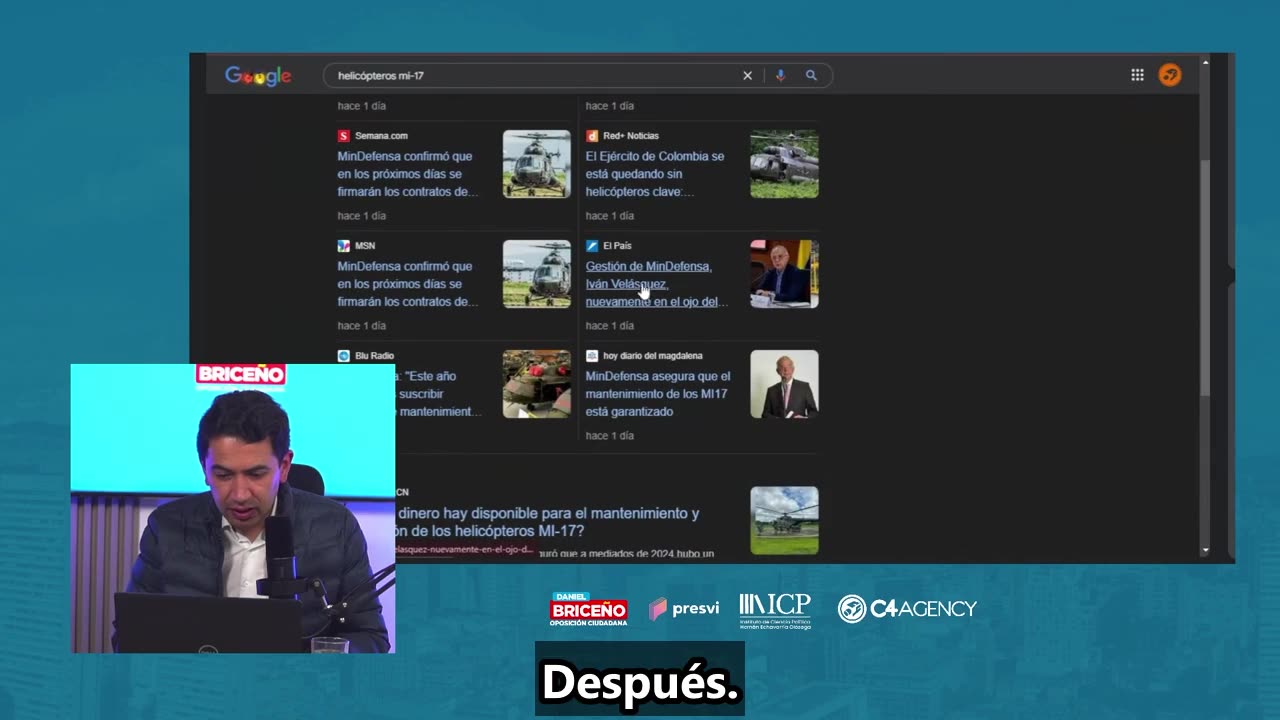The width and height of the screenshot is (1280, 720).
Task: Click hace 1 día under the El País result
Action: coord(610,326)
